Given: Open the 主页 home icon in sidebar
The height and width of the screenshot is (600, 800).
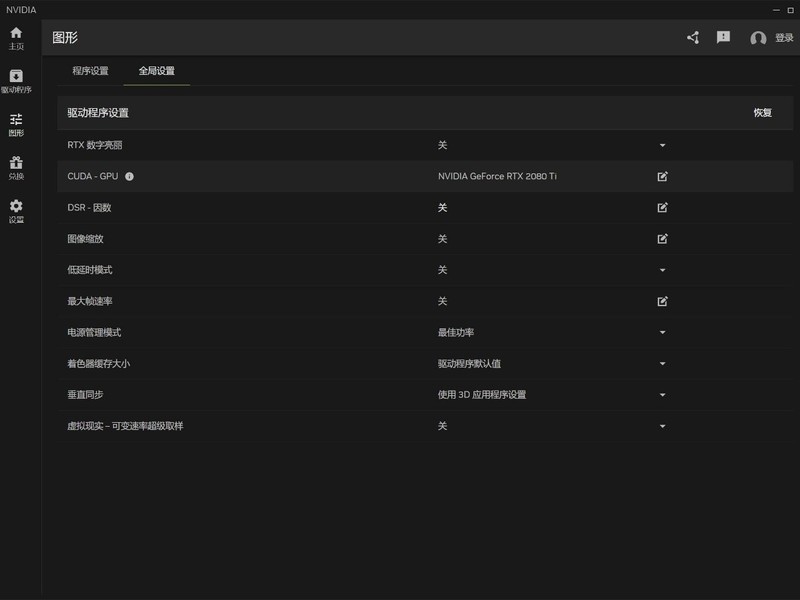Looking at the screenshot, I should [16, 38].
